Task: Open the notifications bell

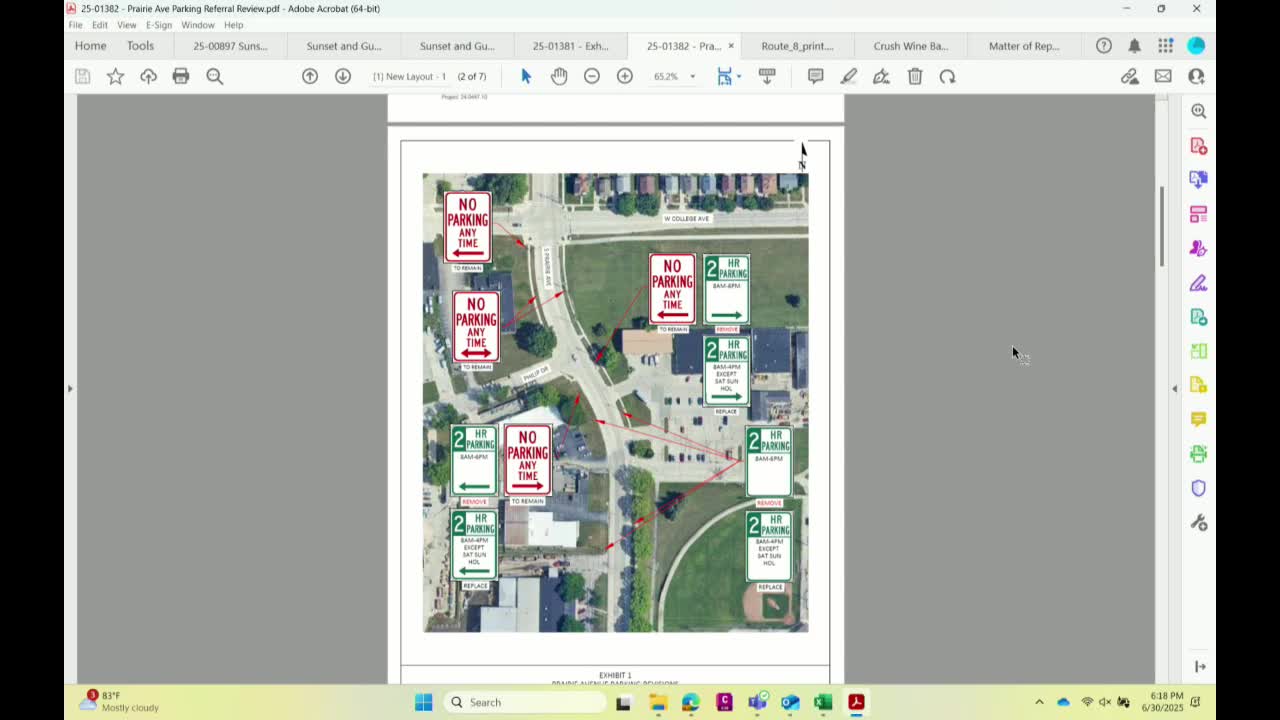Action: 1135,46
